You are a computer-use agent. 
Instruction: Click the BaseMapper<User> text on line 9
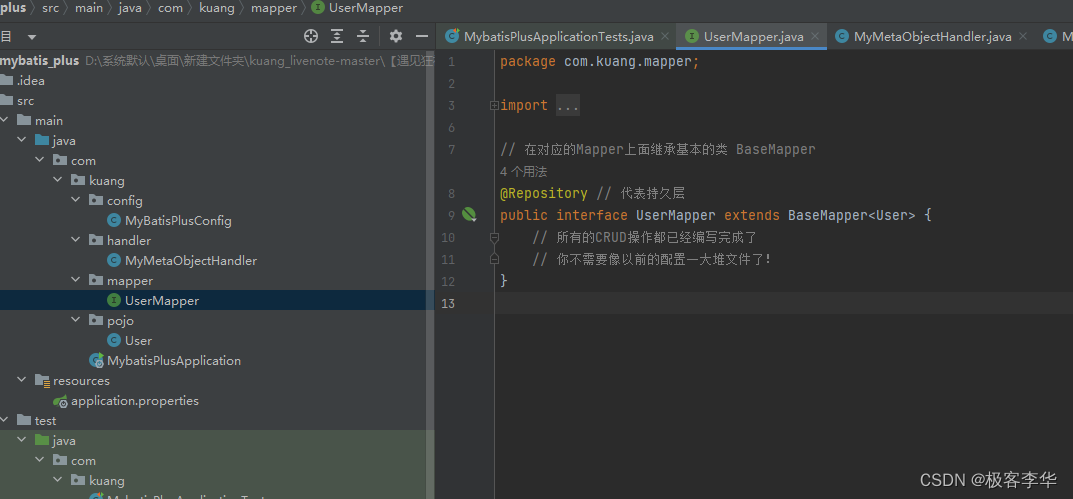pyautogui.click(x=851, y=215)
